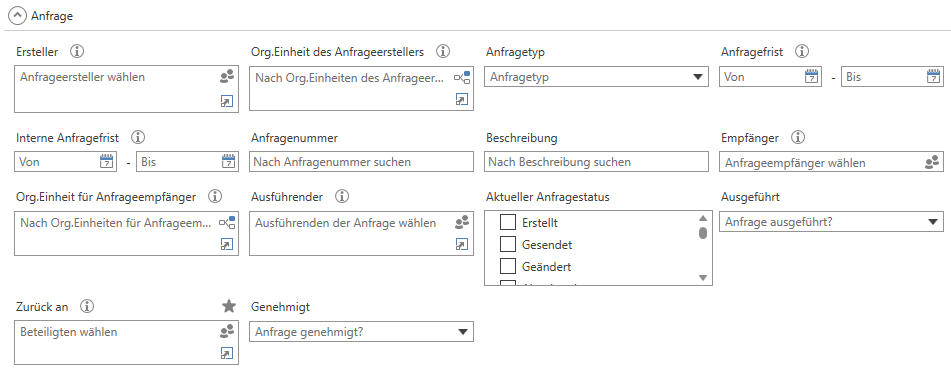Open people picker in Ausführender field

tap(462, 223)
